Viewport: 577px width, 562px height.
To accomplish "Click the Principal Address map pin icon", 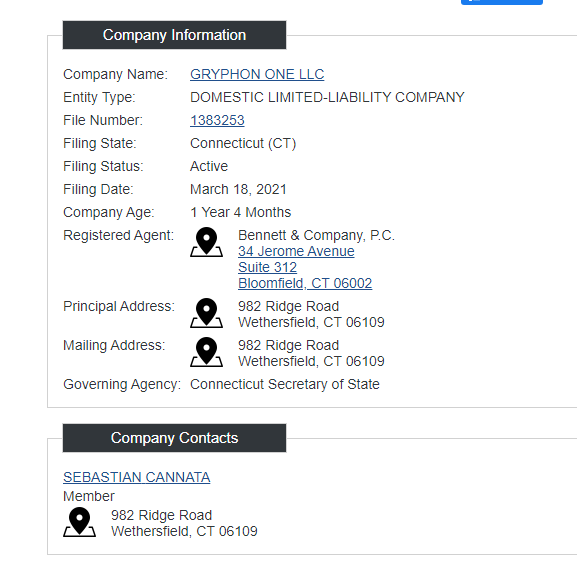I will pyautogui.click(x=206, y=313).
